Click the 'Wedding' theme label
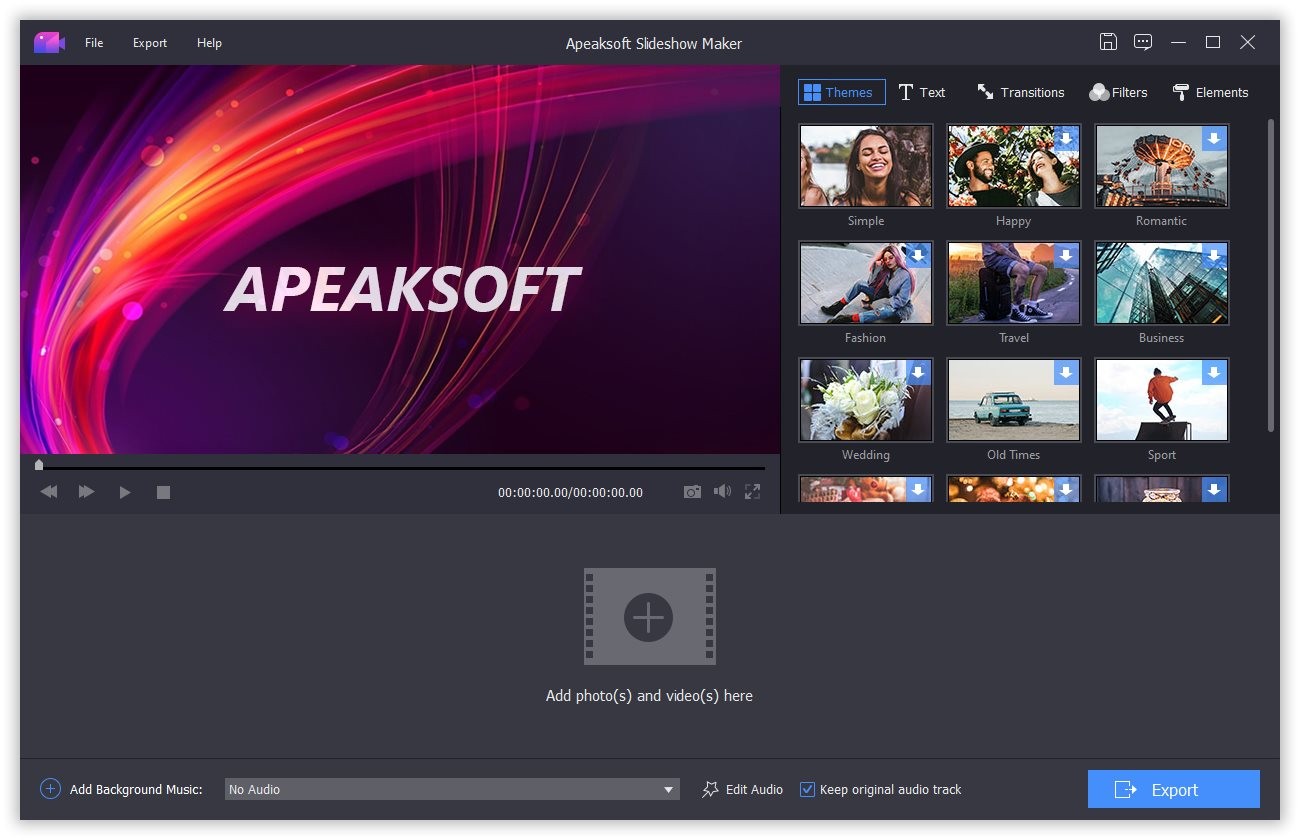 coord(866,455)
